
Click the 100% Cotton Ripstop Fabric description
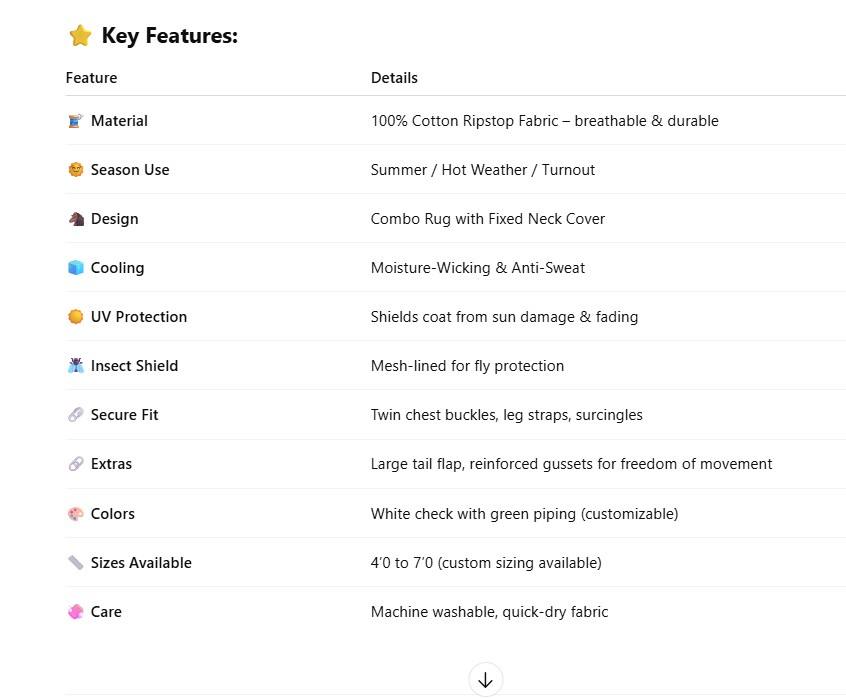(x=544, y=121)
